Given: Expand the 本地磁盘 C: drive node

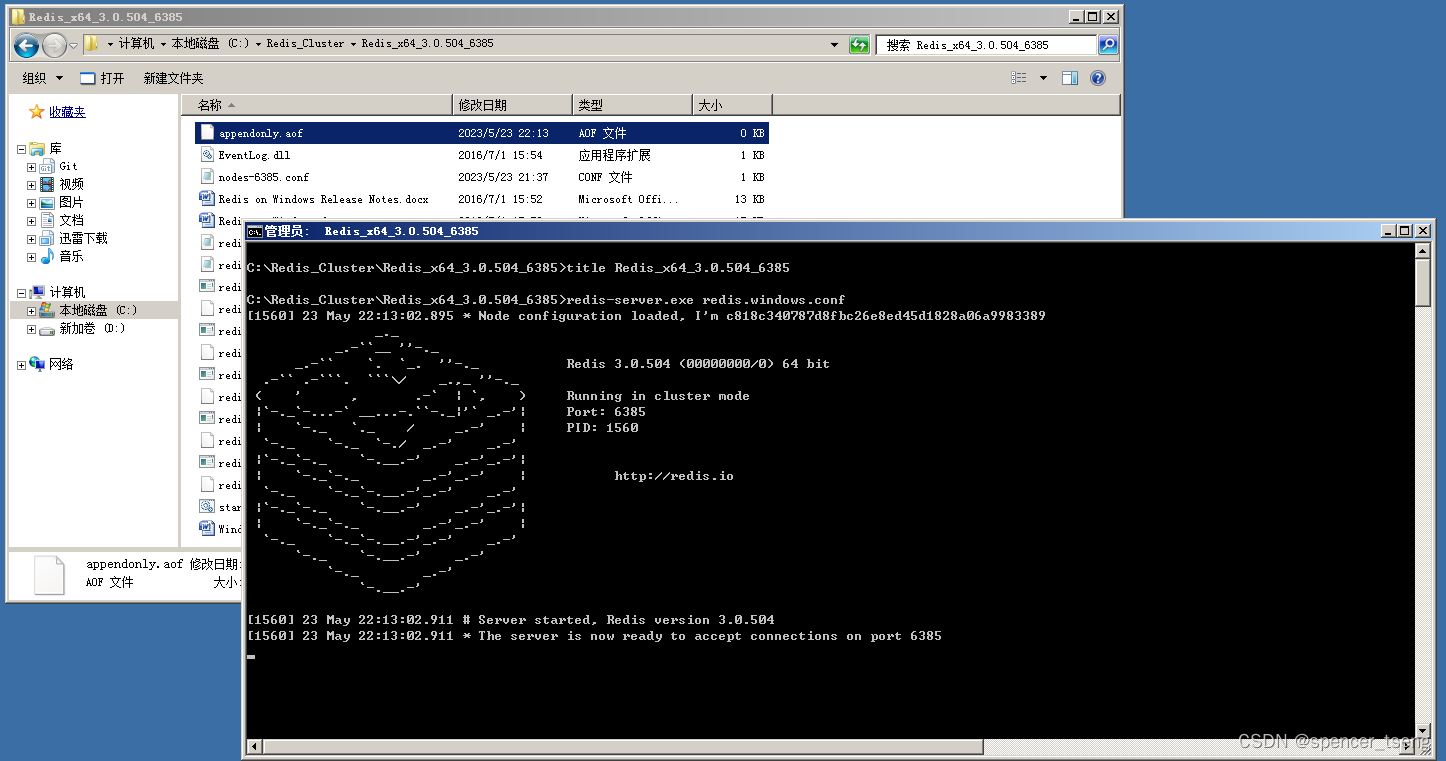Looking at the screenshot, I should (30, 310).
